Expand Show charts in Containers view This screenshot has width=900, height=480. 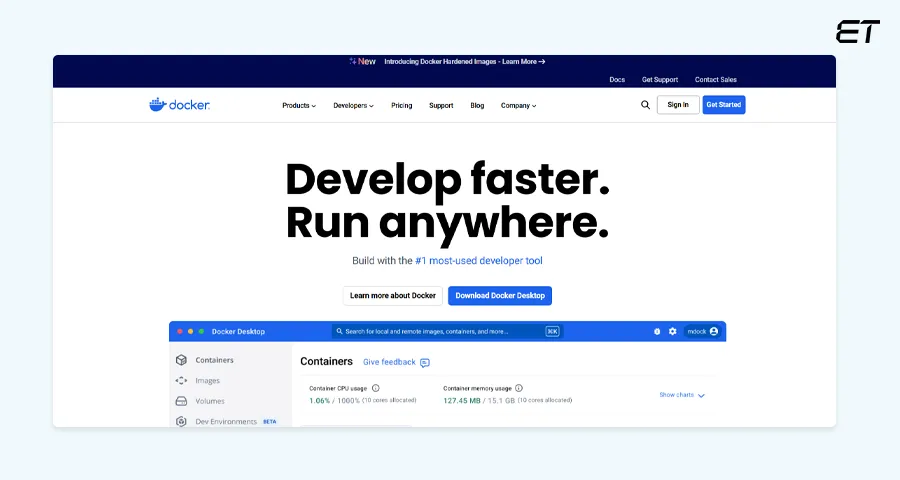pyautogui.click(x=682, y=395)
